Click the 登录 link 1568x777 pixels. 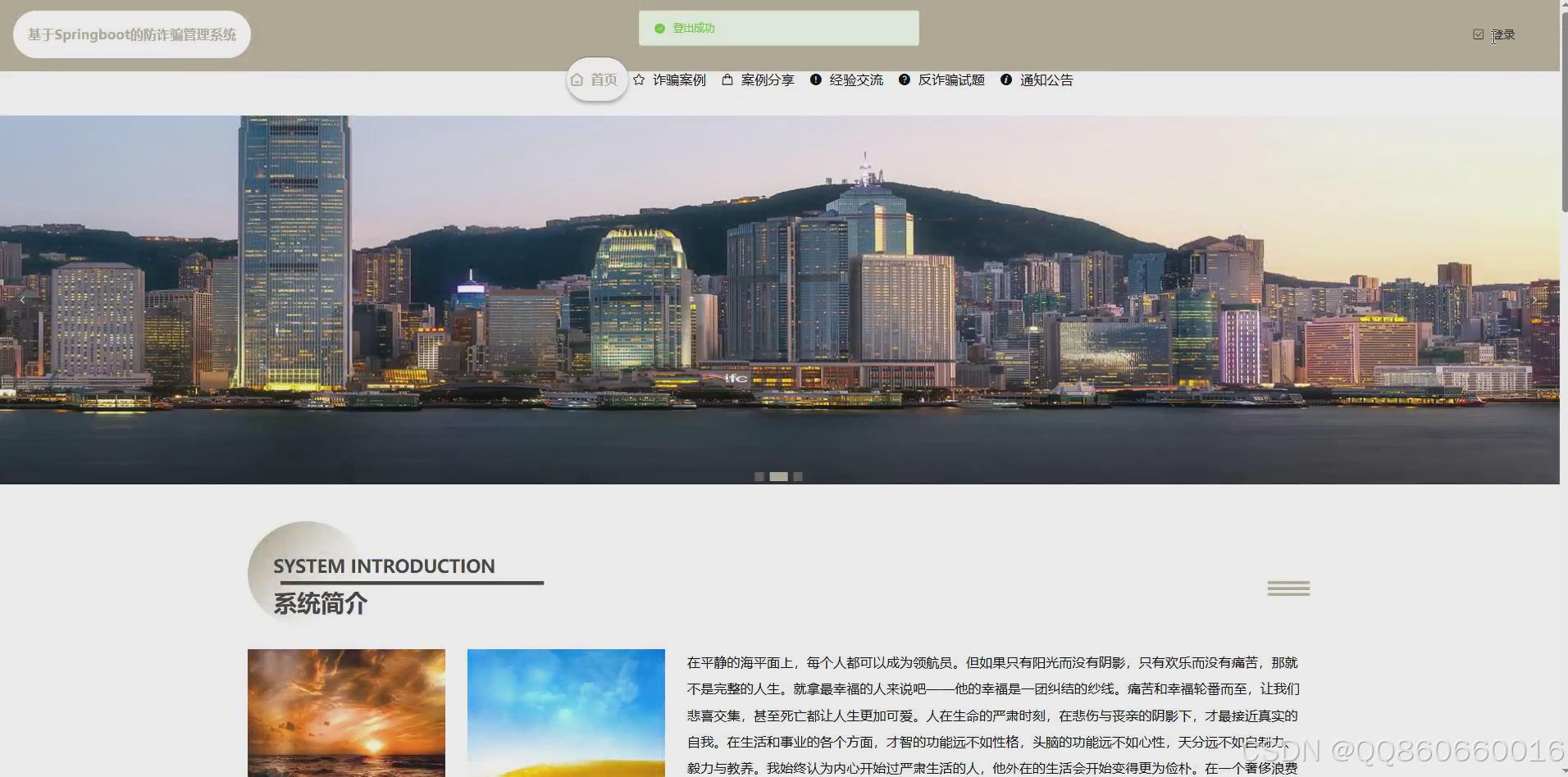1503,34
